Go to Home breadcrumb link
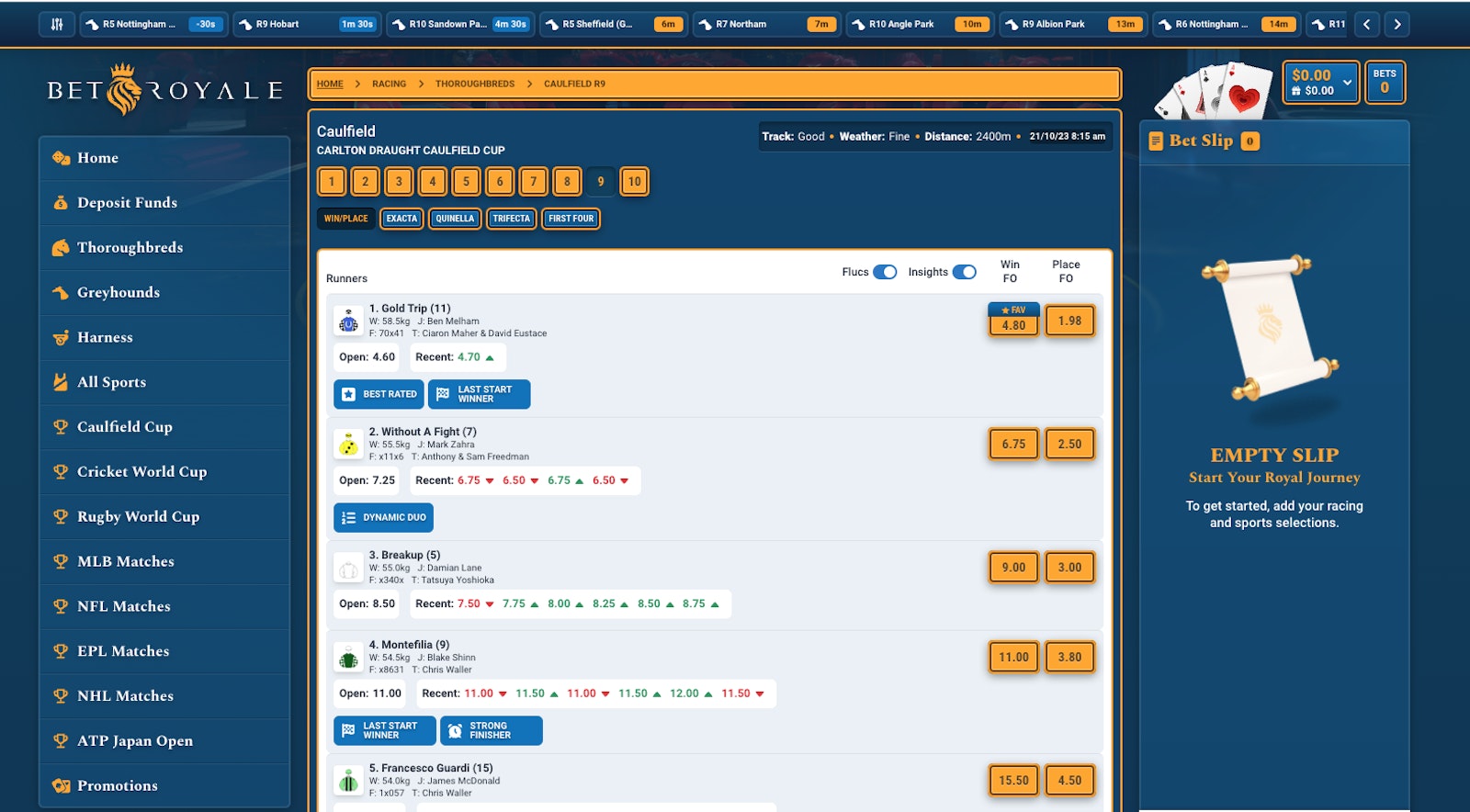Image resolution: width=1470 pixels, height=812 pixels. click(330, 84)
